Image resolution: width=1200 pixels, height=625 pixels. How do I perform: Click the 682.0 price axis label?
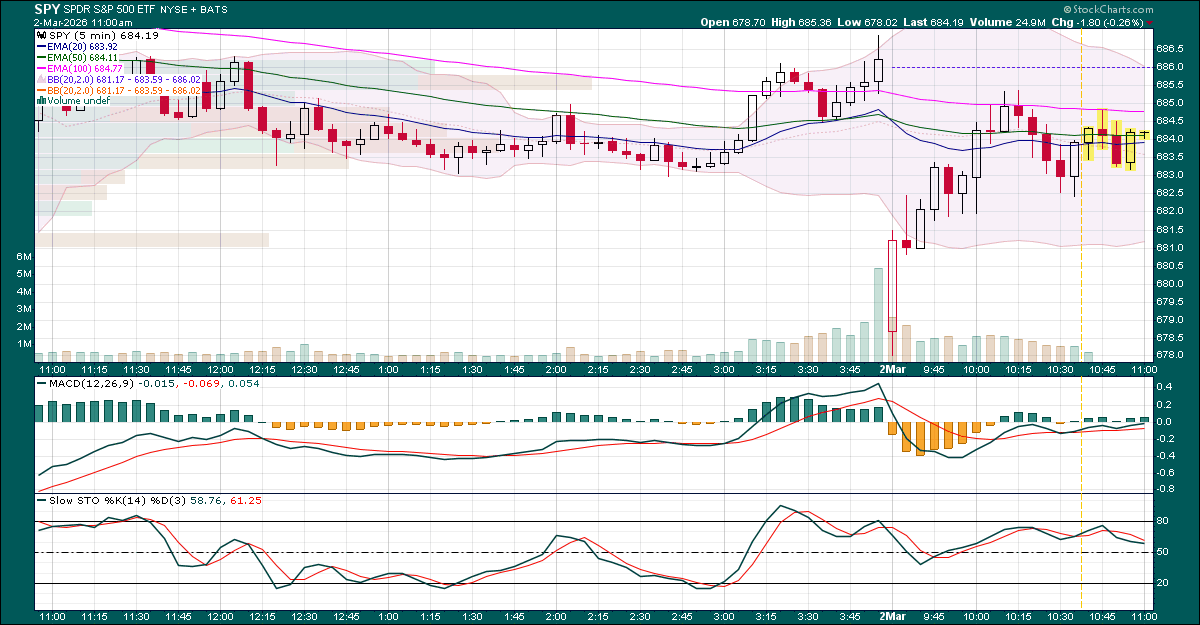1171,211
